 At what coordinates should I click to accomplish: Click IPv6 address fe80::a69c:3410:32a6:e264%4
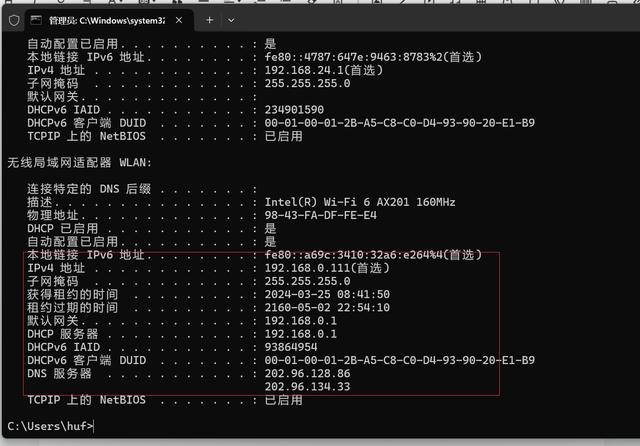point(353,255)
